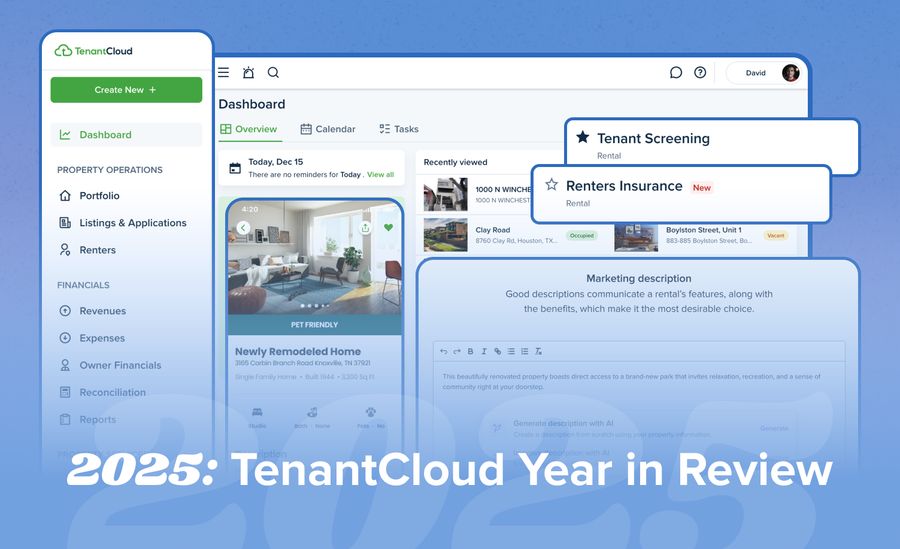Click the Revenues arrow circle icon

pyautogui.click(x=65, y=311)
